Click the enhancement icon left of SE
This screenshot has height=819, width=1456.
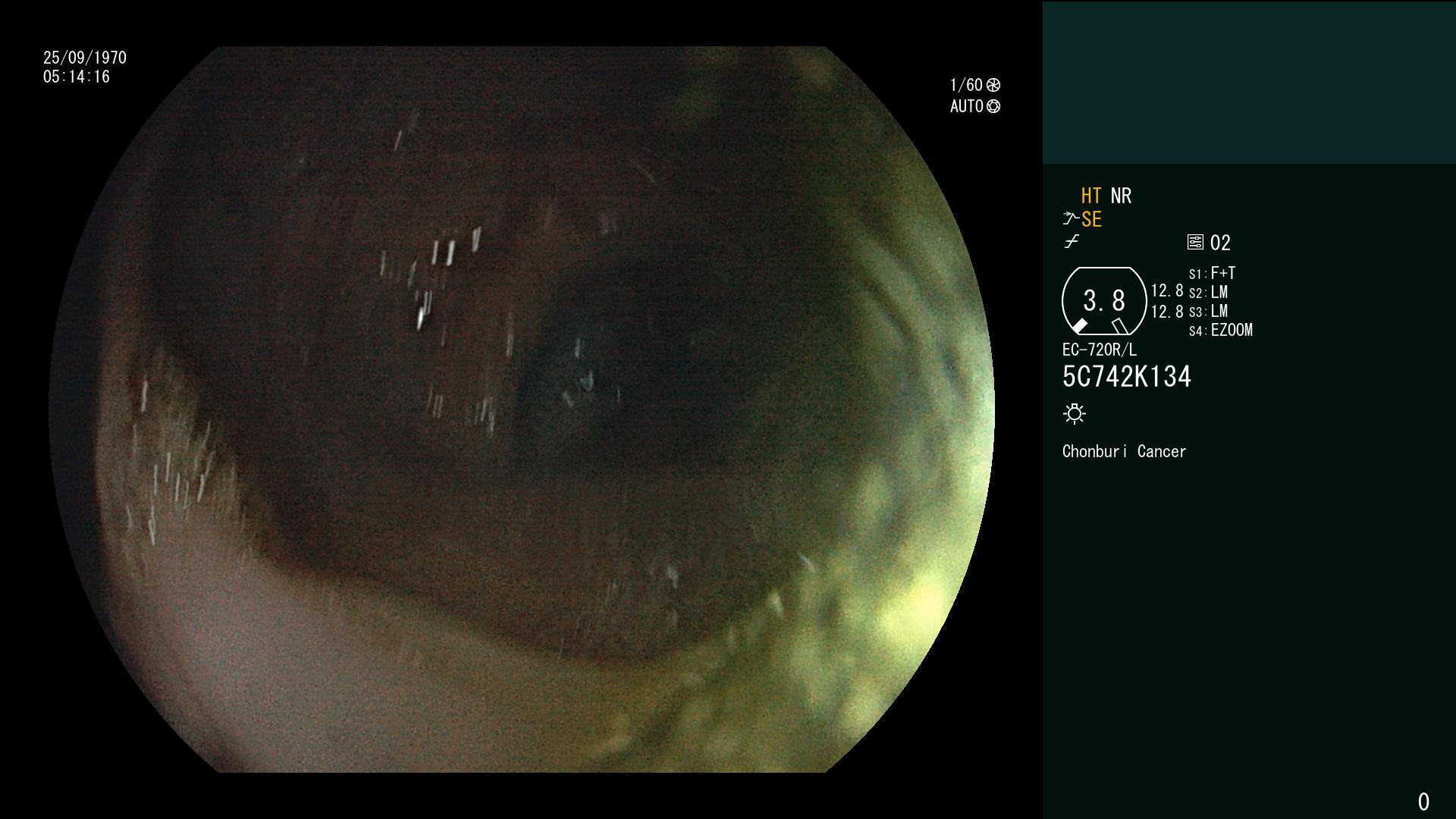pos(1071,218)
